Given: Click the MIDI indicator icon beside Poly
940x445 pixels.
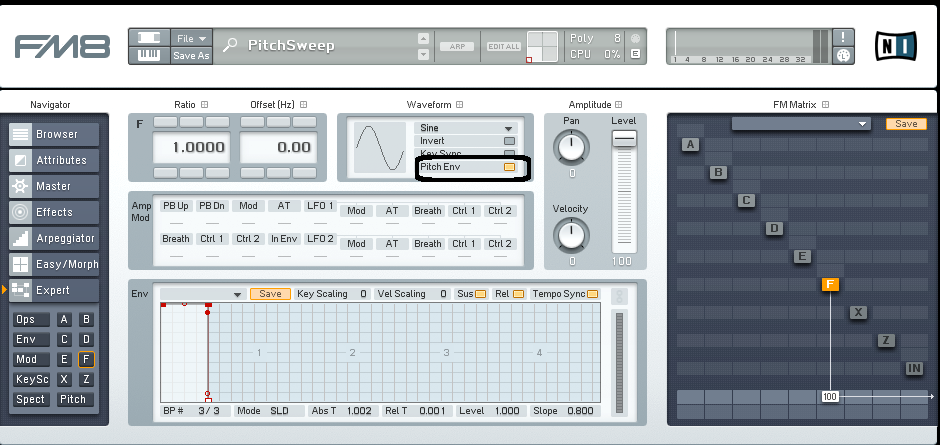Looking at the screenshot, I should (635, 38).
